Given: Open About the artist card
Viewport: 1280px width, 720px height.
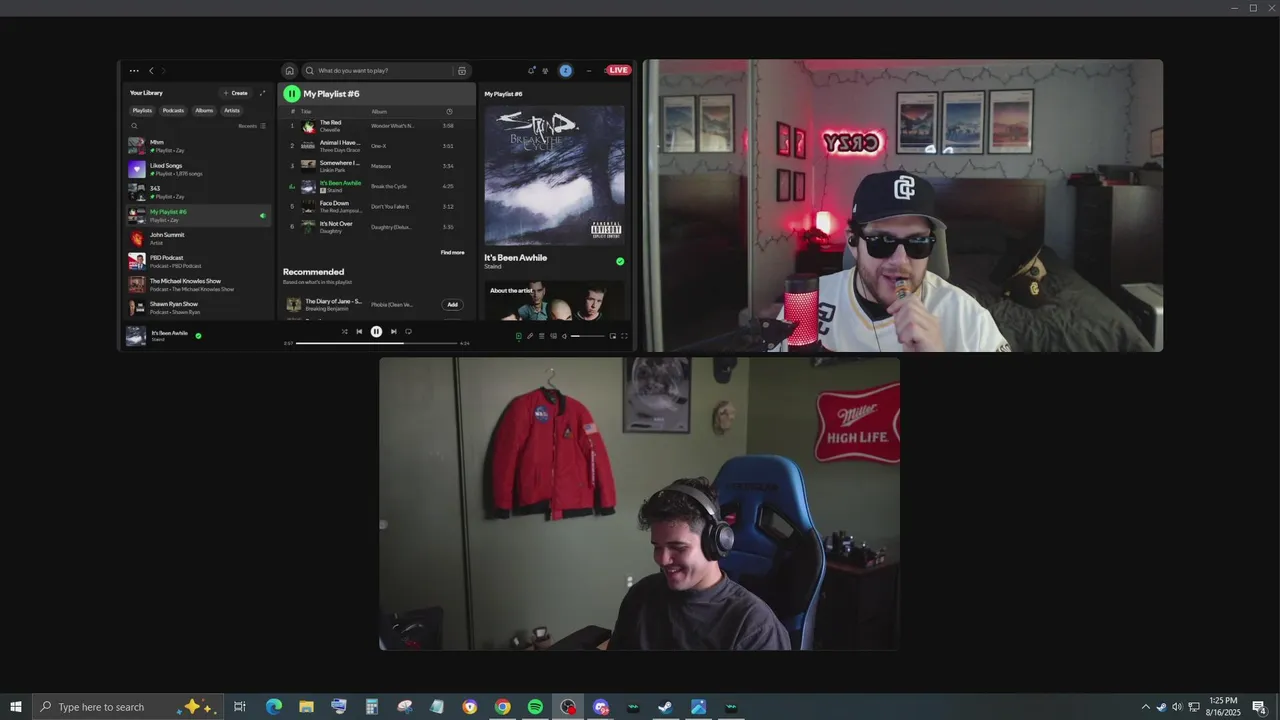Looking at the screenshot, I should point(554,300).
